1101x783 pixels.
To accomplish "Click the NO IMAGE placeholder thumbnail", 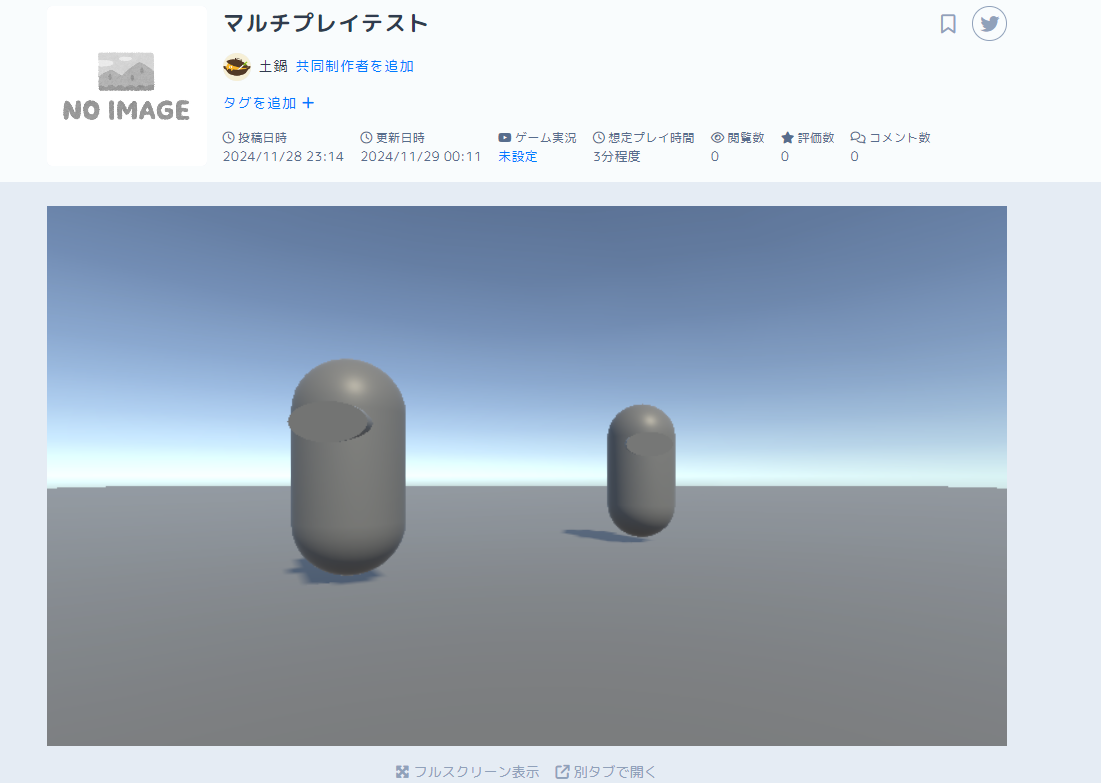I will tap(126, 85).
